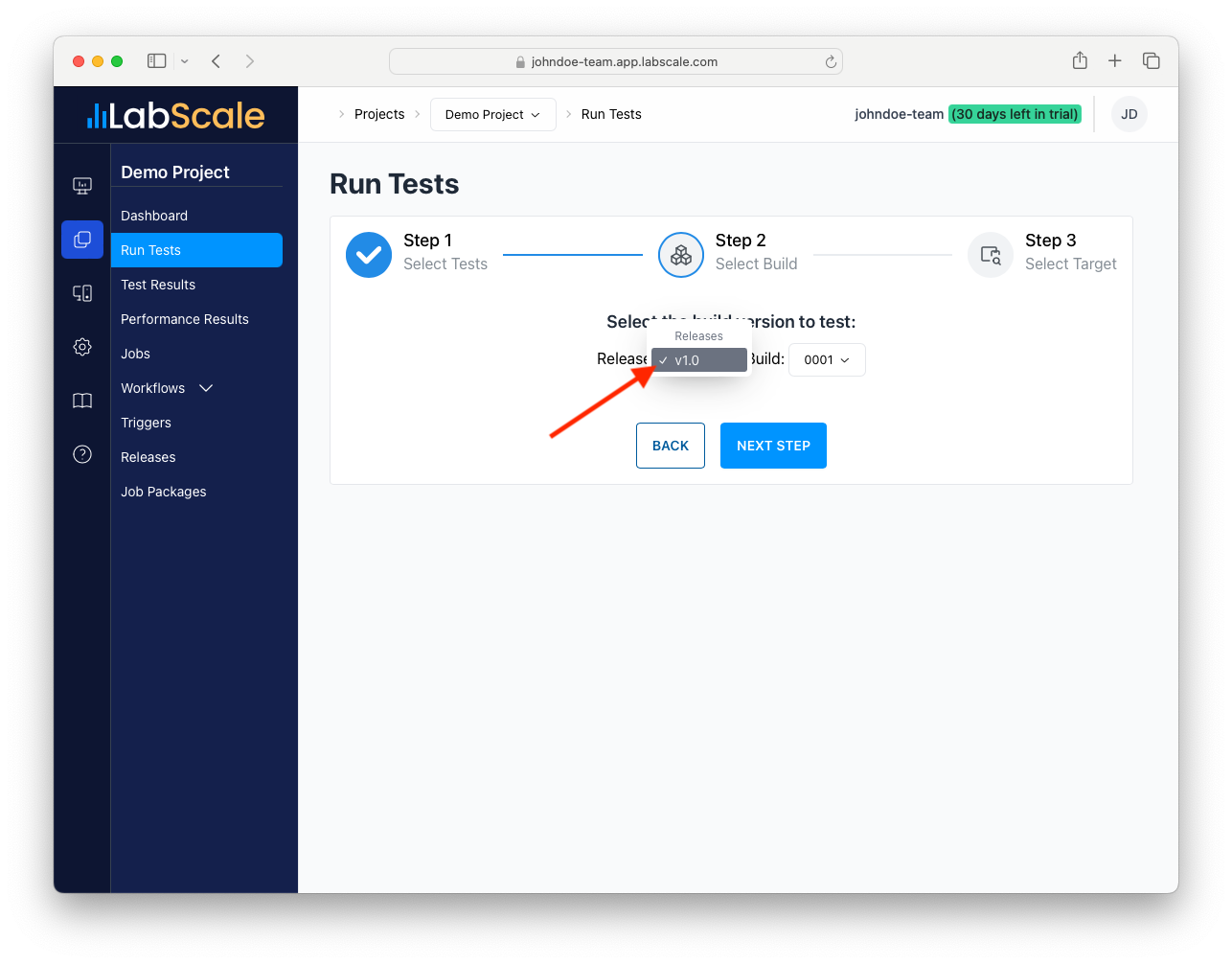Click the Step 1 Select Tests label
1232x964 pixels.
point(445,253)
